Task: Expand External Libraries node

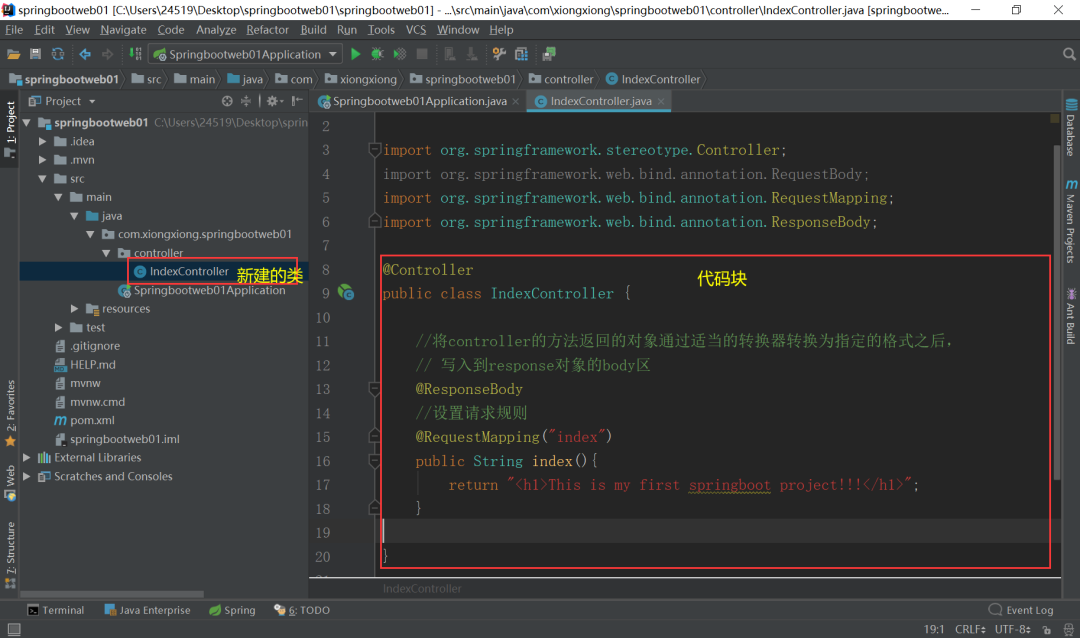Action: coord(27,457)
